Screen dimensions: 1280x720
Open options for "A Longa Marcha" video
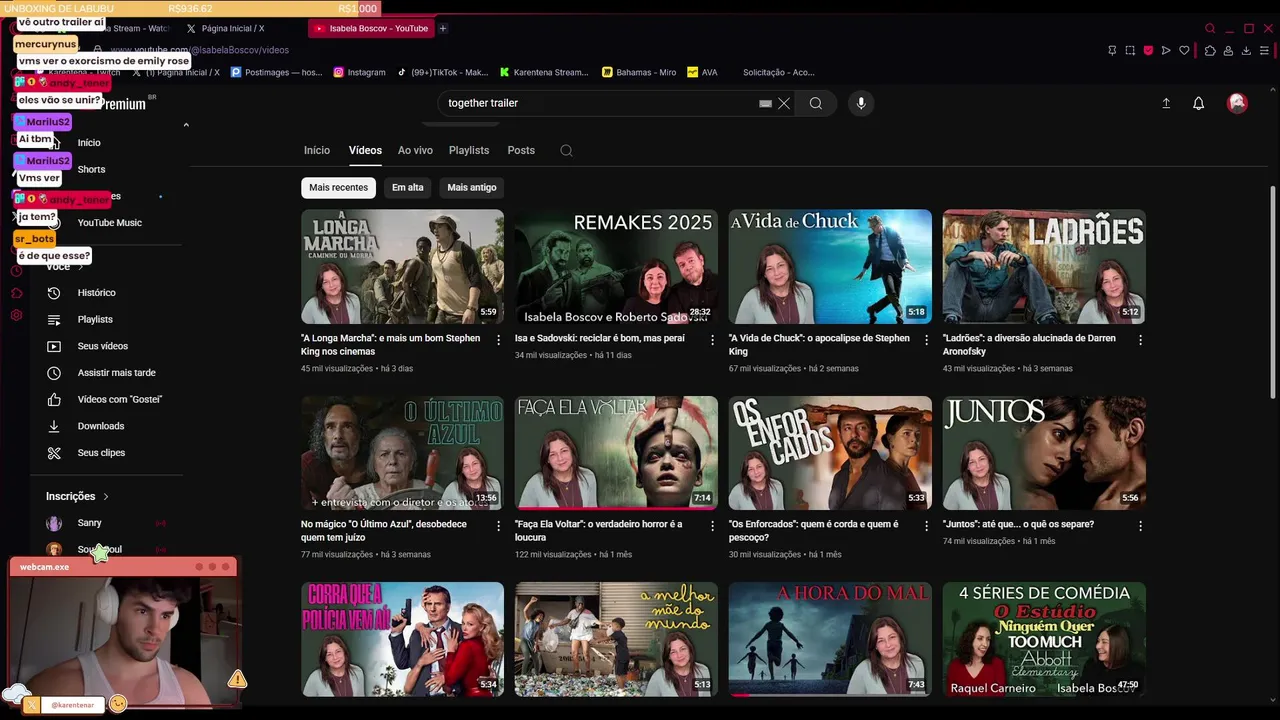[x=499, y=340]
